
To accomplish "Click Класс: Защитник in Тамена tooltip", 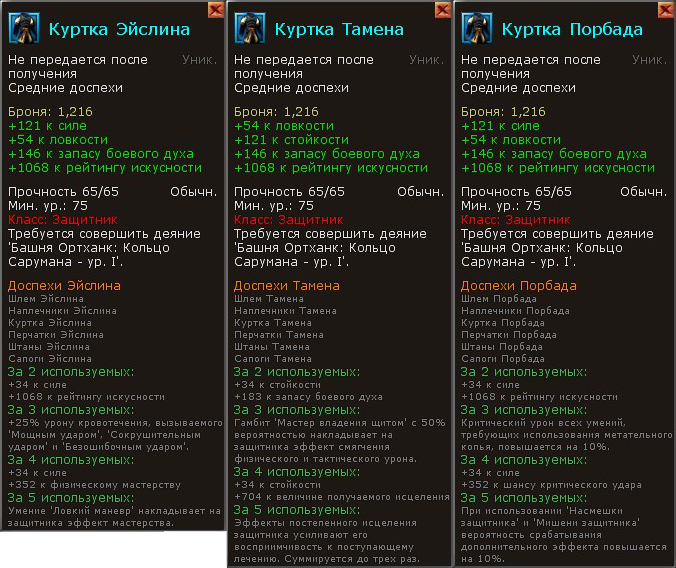I will point(289,220).
